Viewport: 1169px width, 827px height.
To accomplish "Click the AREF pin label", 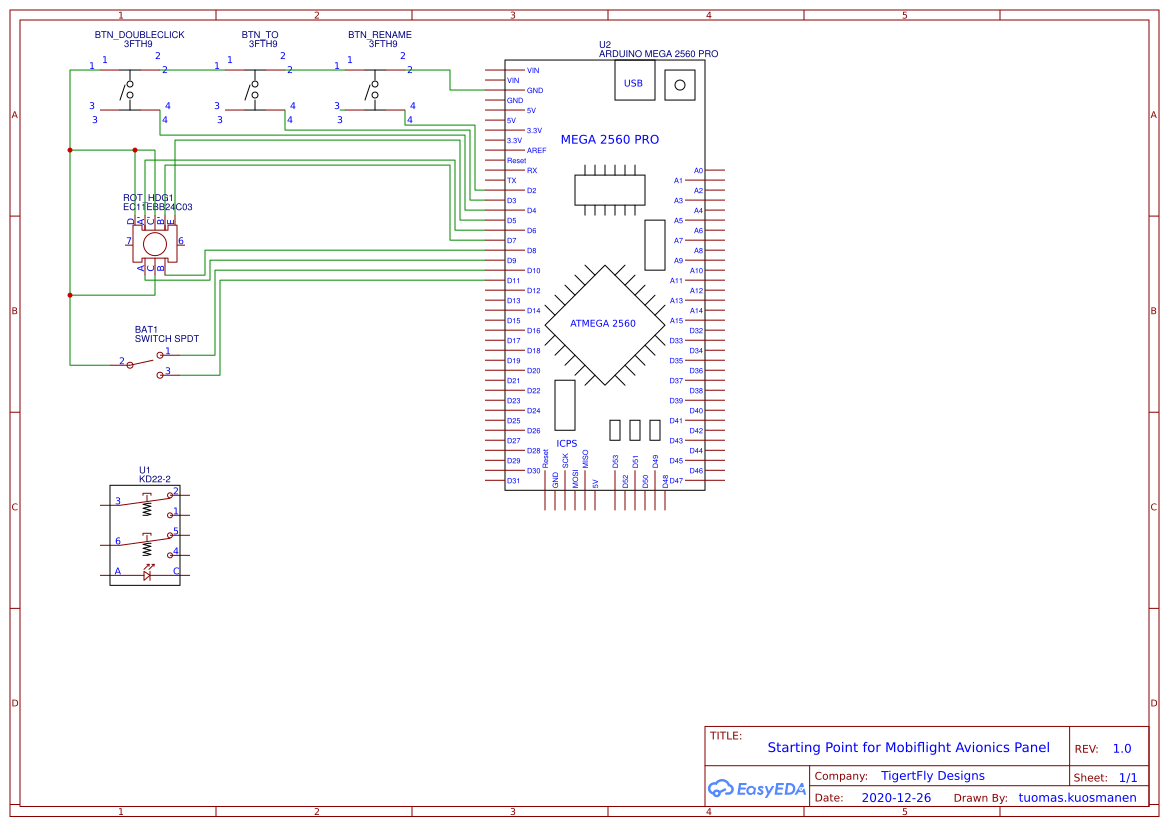I will click(537, 151).
